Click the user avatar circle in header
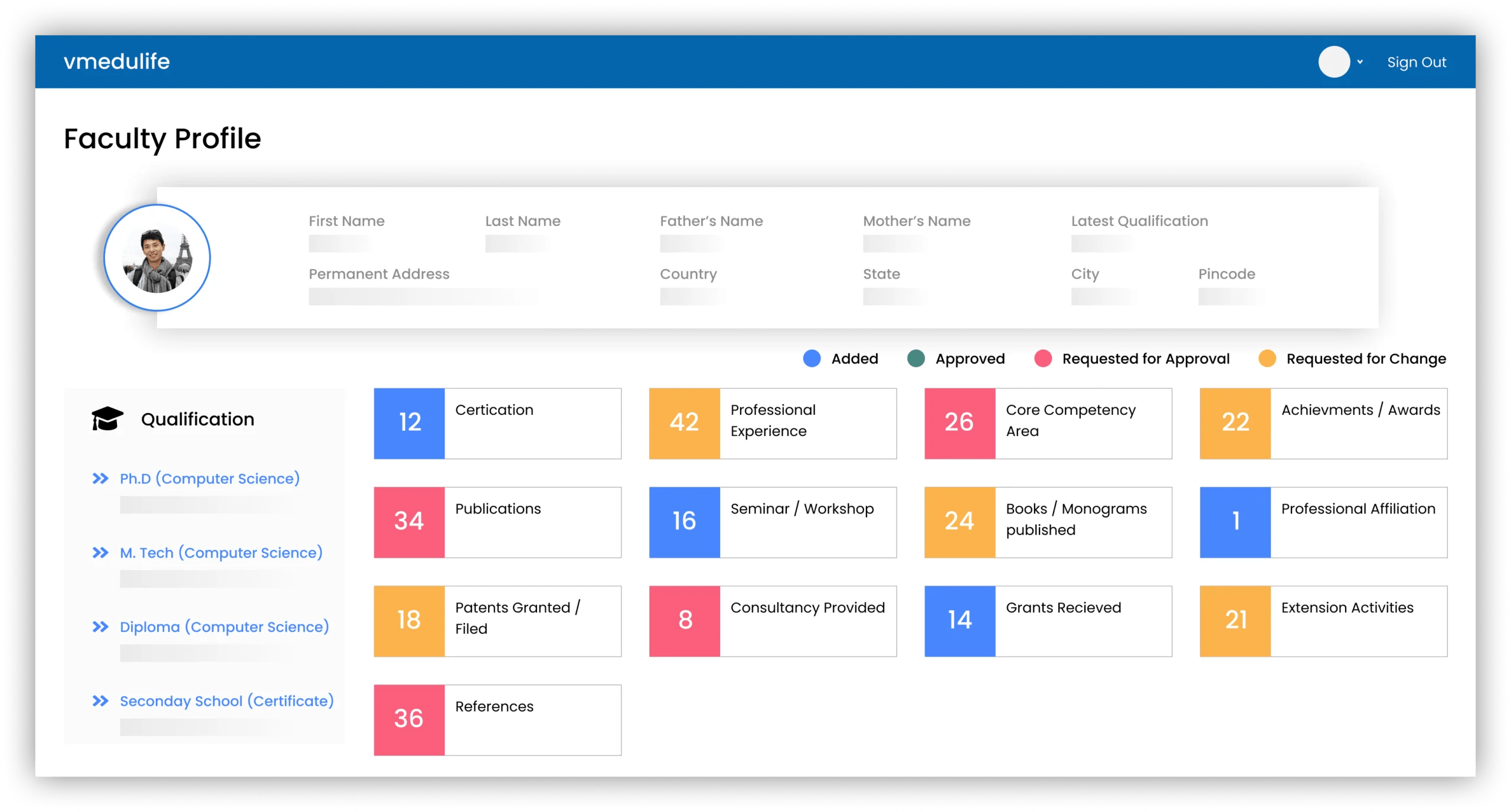This screenshot has height=812, width=1511. pyautogui.click(x=1334, y=62)
